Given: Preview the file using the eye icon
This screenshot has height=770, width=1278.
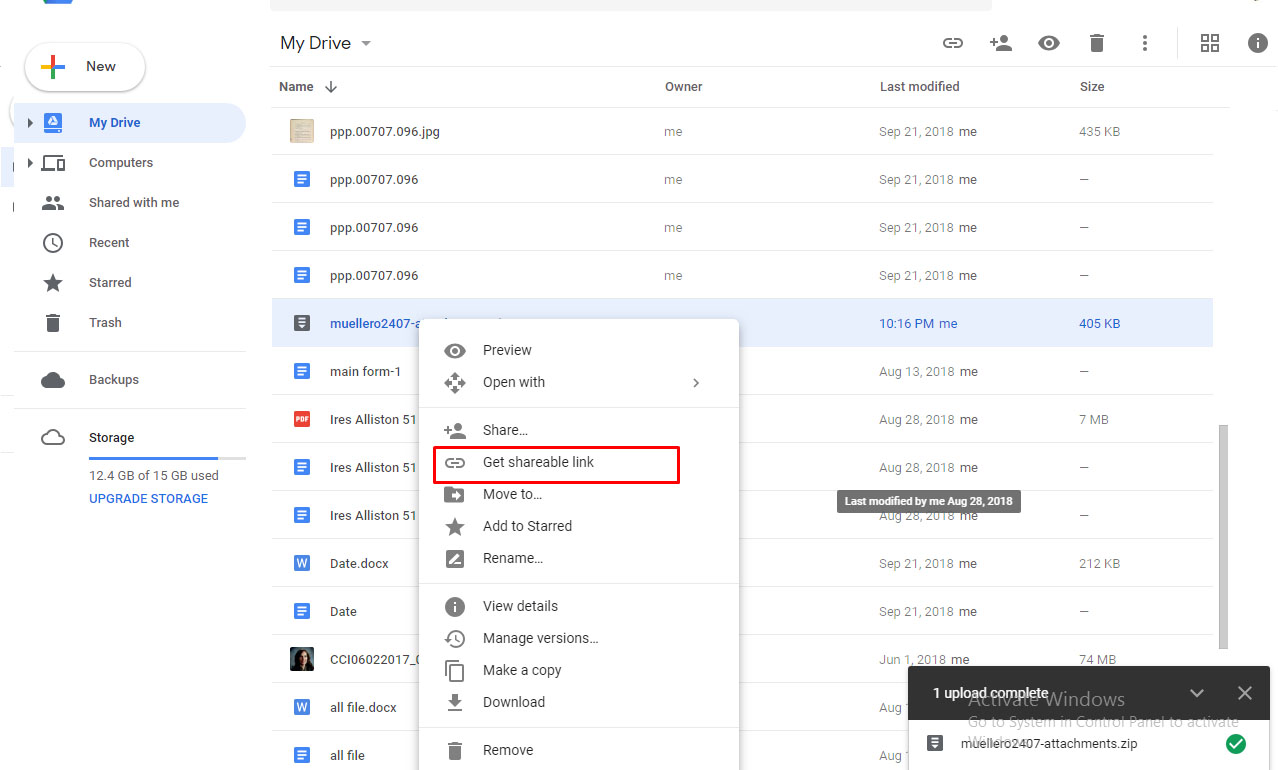Looking at the screenshot, I should (1049, 43).
